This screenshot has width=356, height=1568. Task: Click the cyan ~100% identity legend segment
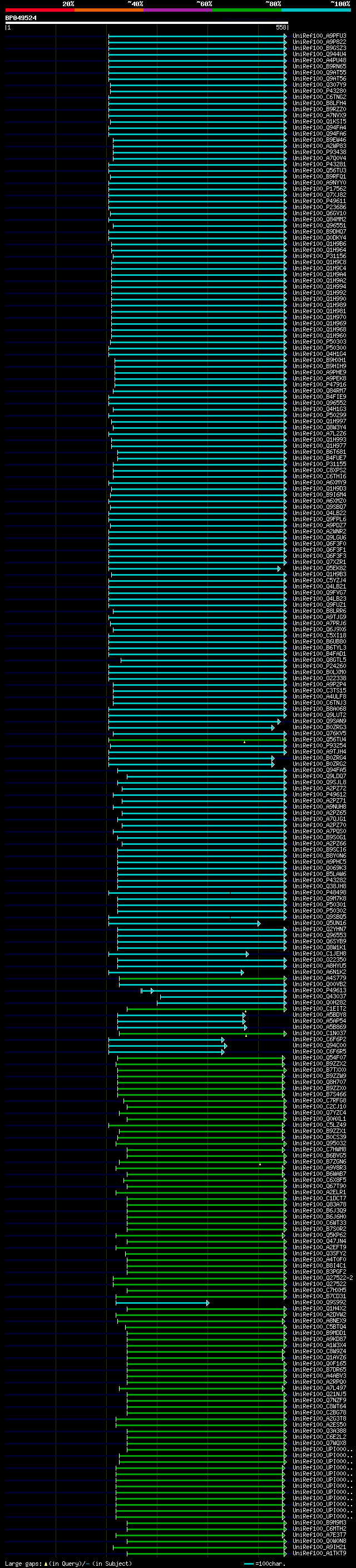pos(317,10)
